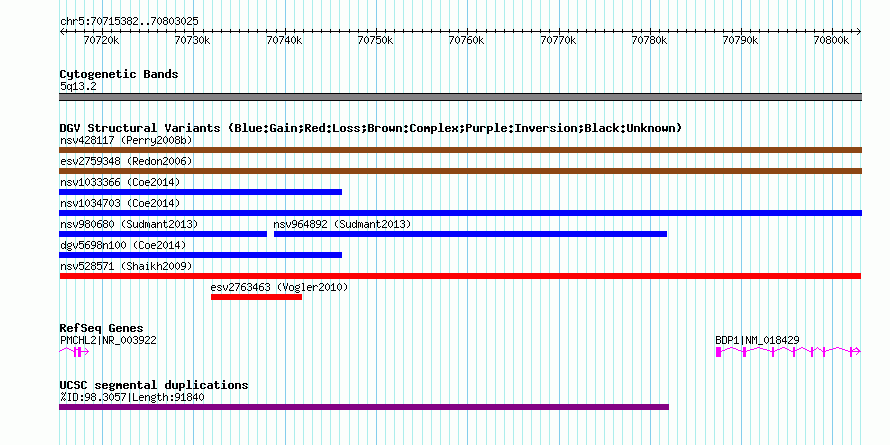This screenshot has height=445, width=890.
Task: Click ruler tick 70780k
Action: (650, 40)
